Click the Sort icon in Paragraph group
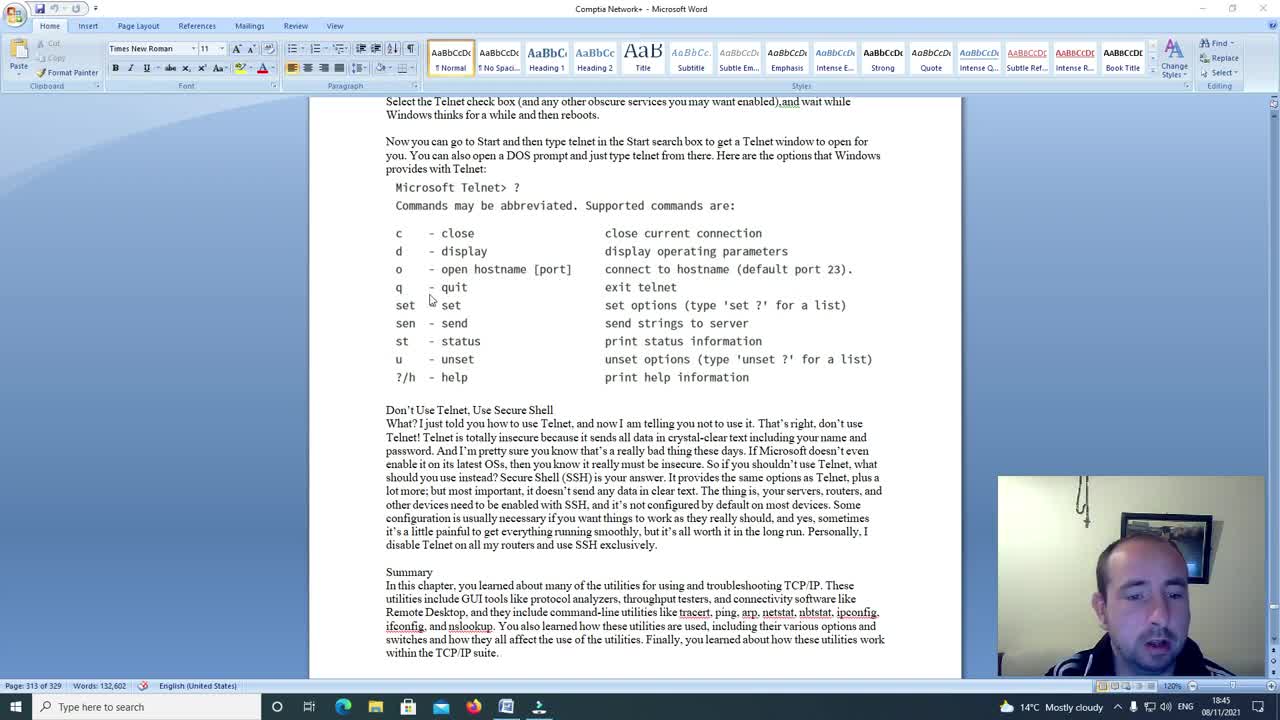The width and height of the screenshot is (1280, 720). (x=392, y=49)
